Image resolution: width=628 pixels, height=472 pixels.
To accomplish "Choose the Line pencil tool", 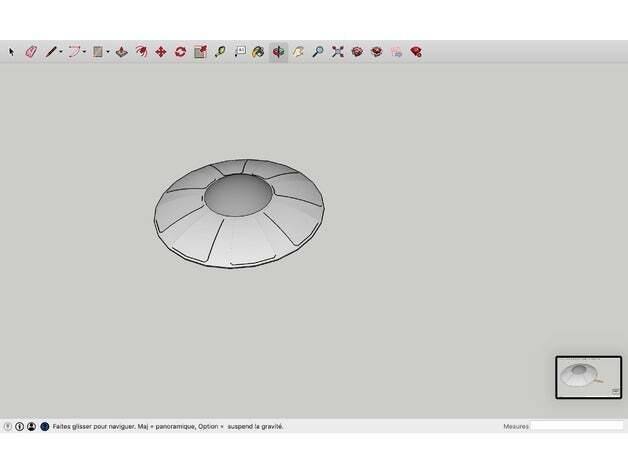I will click(51, 52).
